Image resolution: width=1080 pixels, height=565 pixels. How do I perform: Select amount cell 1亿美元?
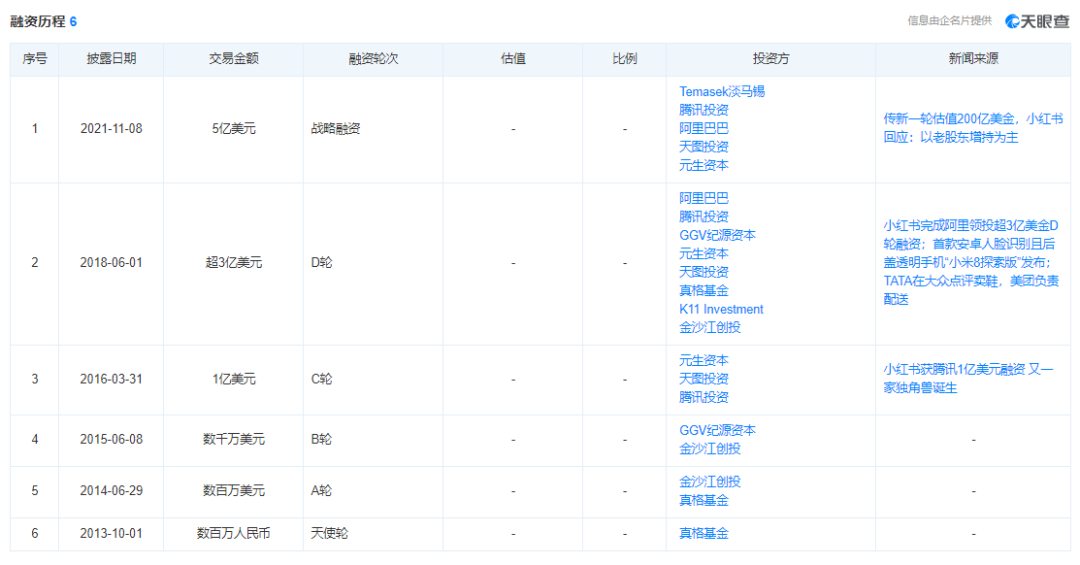(233, 380)
